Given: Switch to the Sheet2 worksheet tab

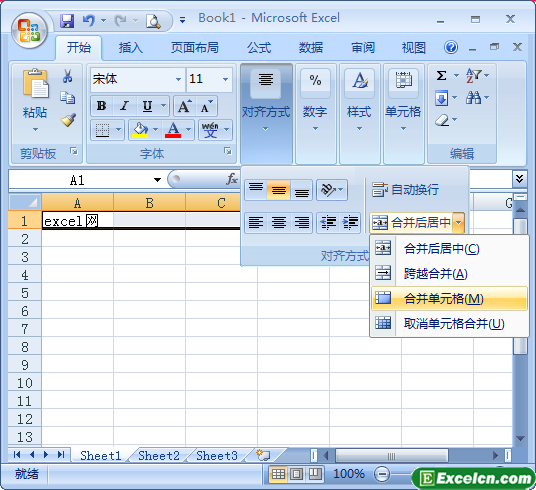Looking at the screenshot, I should coord(159,455).
